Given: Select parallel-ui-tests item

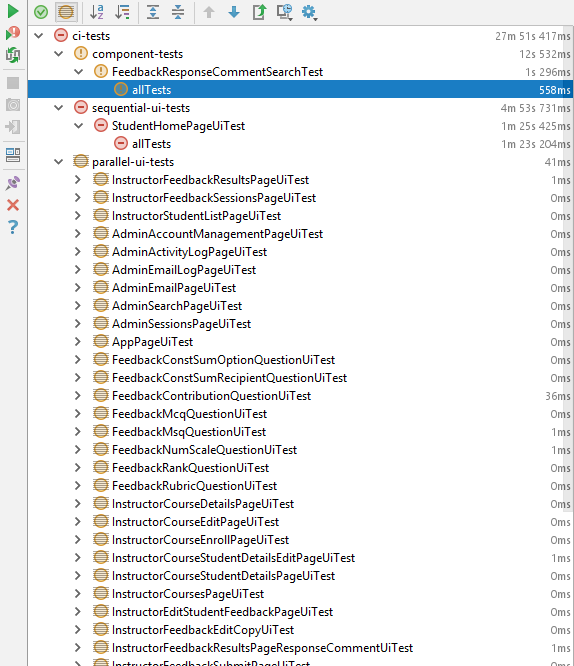Looking at the screenshot, I should pos(300,162).
